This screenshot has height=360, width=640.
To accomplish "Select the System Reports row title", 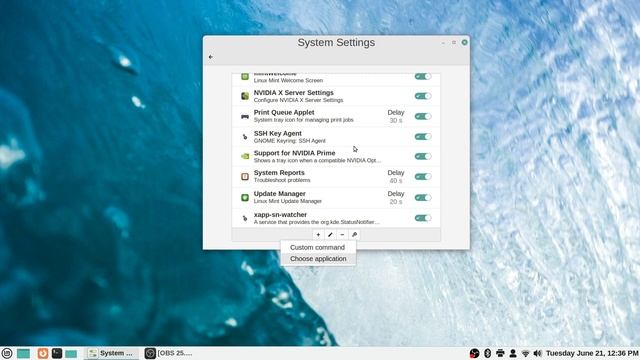I will click(279, 173).
